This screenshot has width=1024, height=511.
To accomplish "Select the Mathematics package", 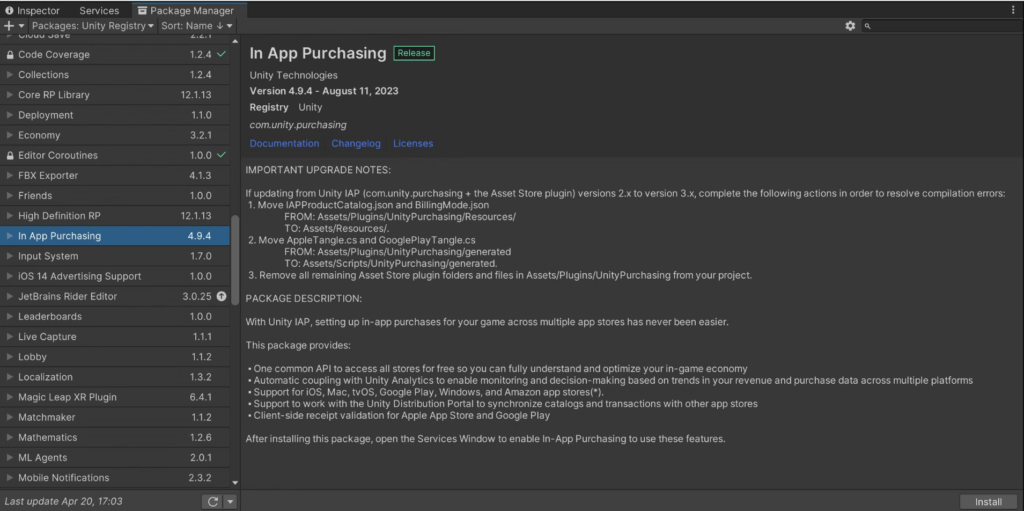I will coord(115,437).
